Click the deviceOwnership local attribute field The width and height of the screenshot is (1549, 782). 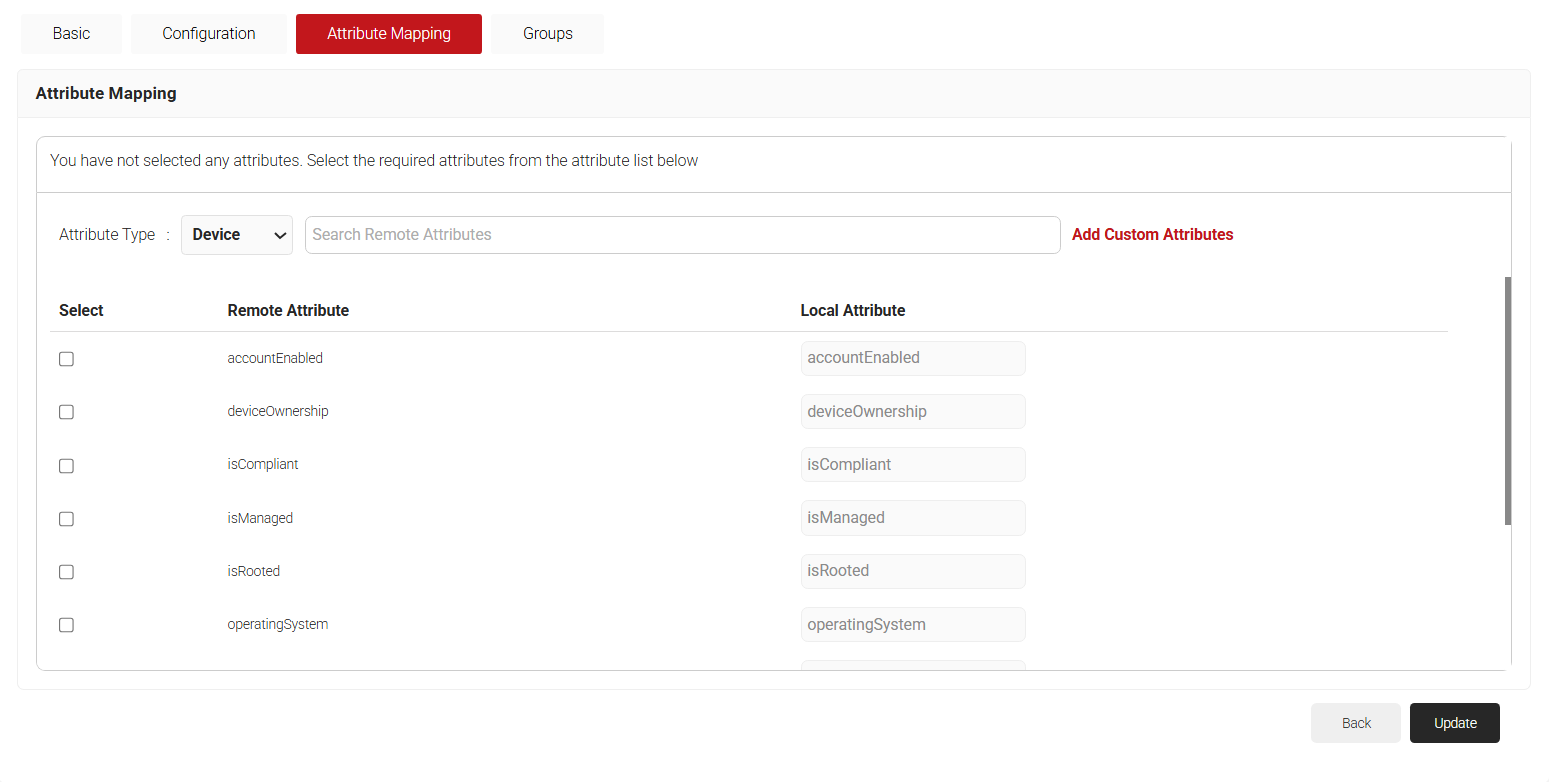coord(912,412)
